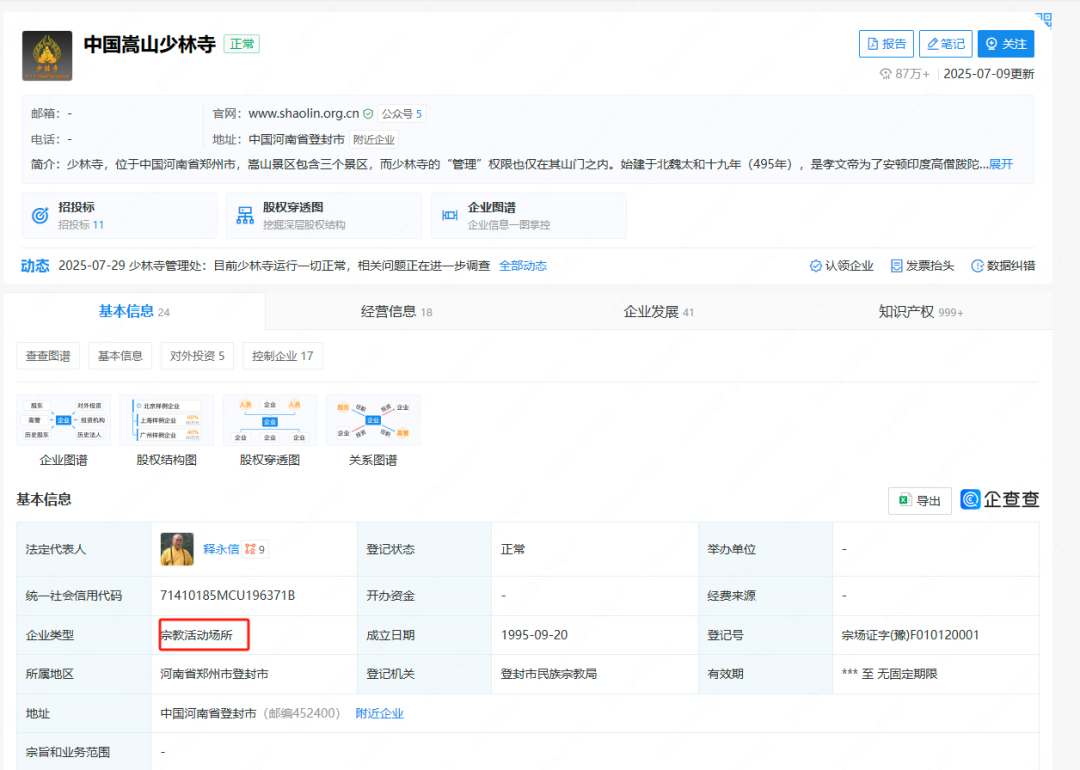The height and width of the screenshot is (770, 1080).
Task: Switch to 经营信息 tab
Action: click(x=397, y=311)
